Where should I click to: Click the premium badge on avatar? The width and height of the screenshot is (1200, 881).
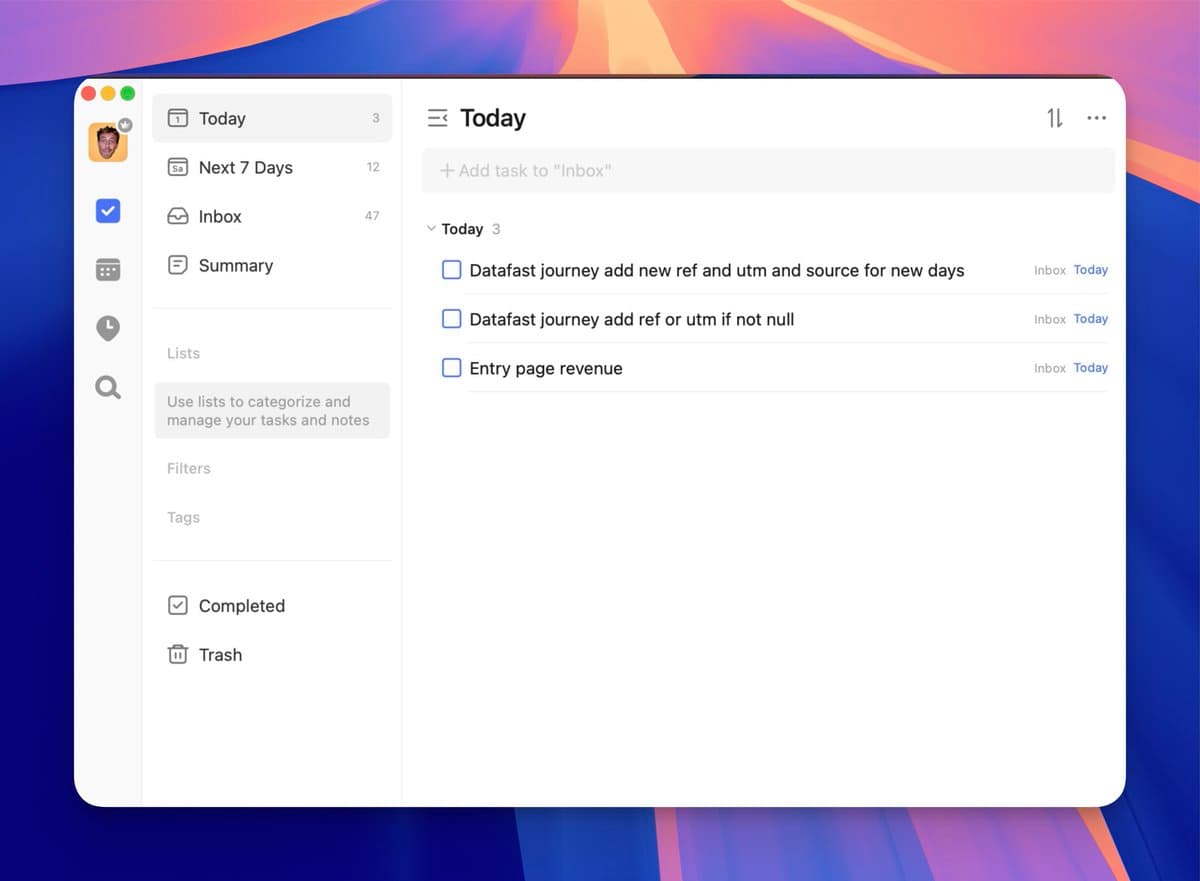coord(125,125)
